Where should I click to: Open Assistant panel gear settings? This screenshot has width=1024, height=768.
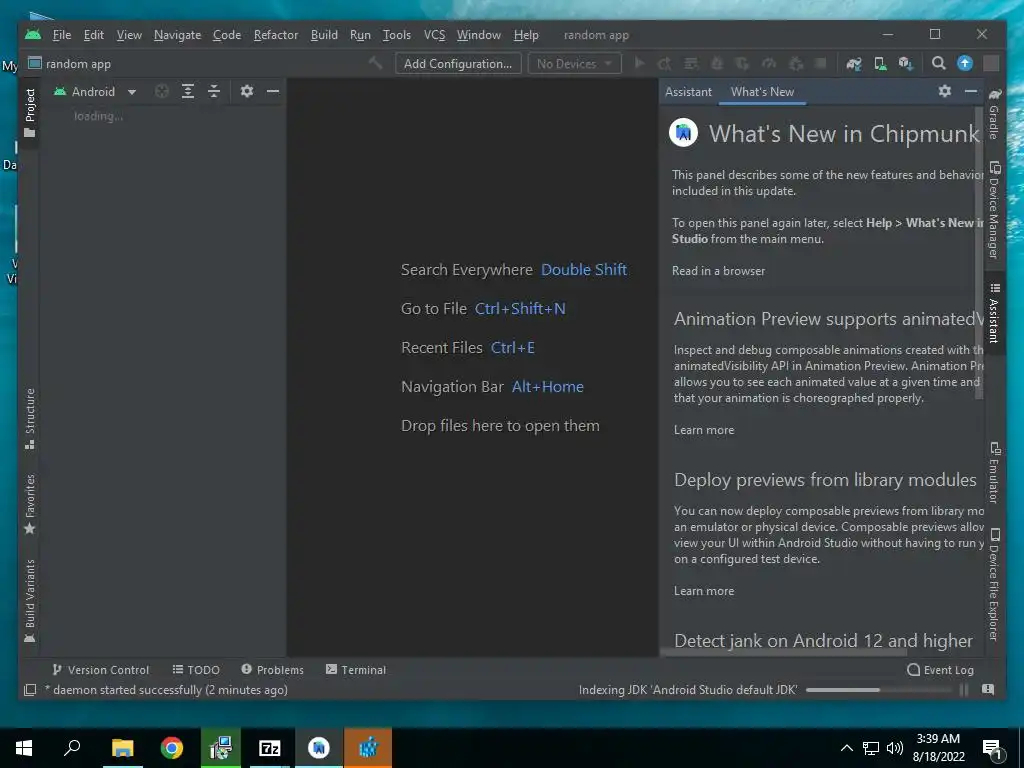pos(944,91)
